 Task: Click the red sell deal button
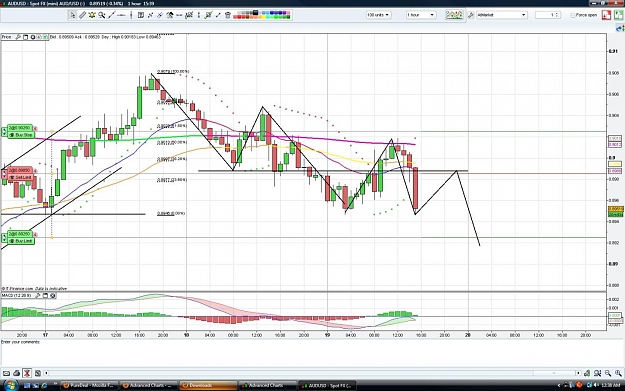click(x=606, y=15)
